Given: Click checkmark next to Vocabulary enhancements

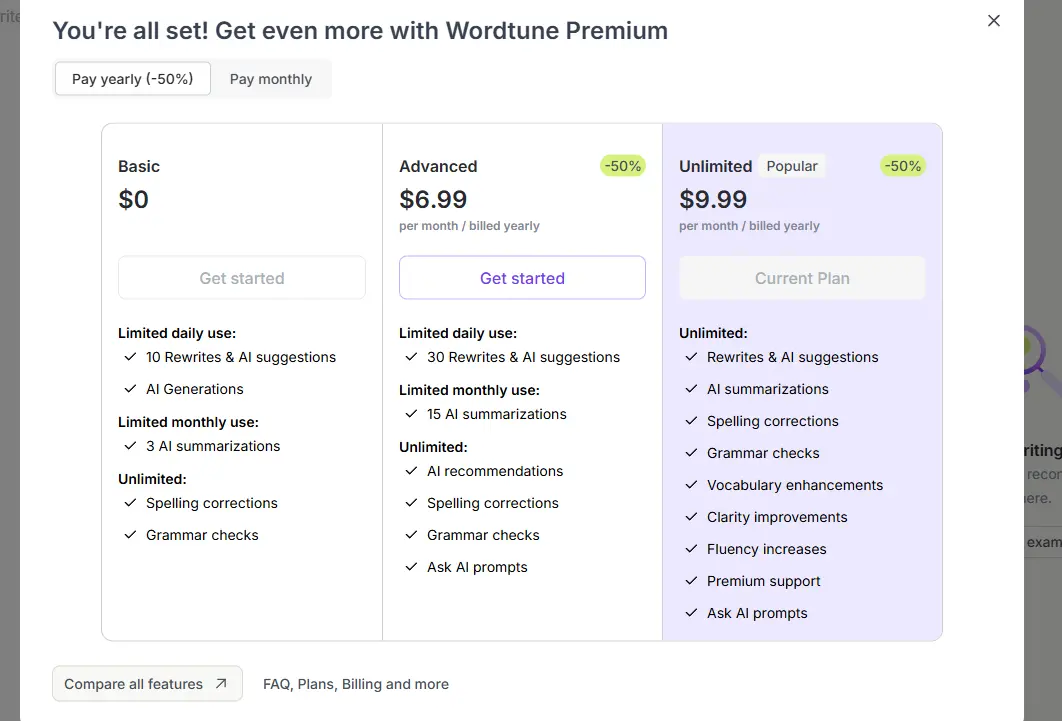Looking at the screenshot, I should tap(691, 485).
